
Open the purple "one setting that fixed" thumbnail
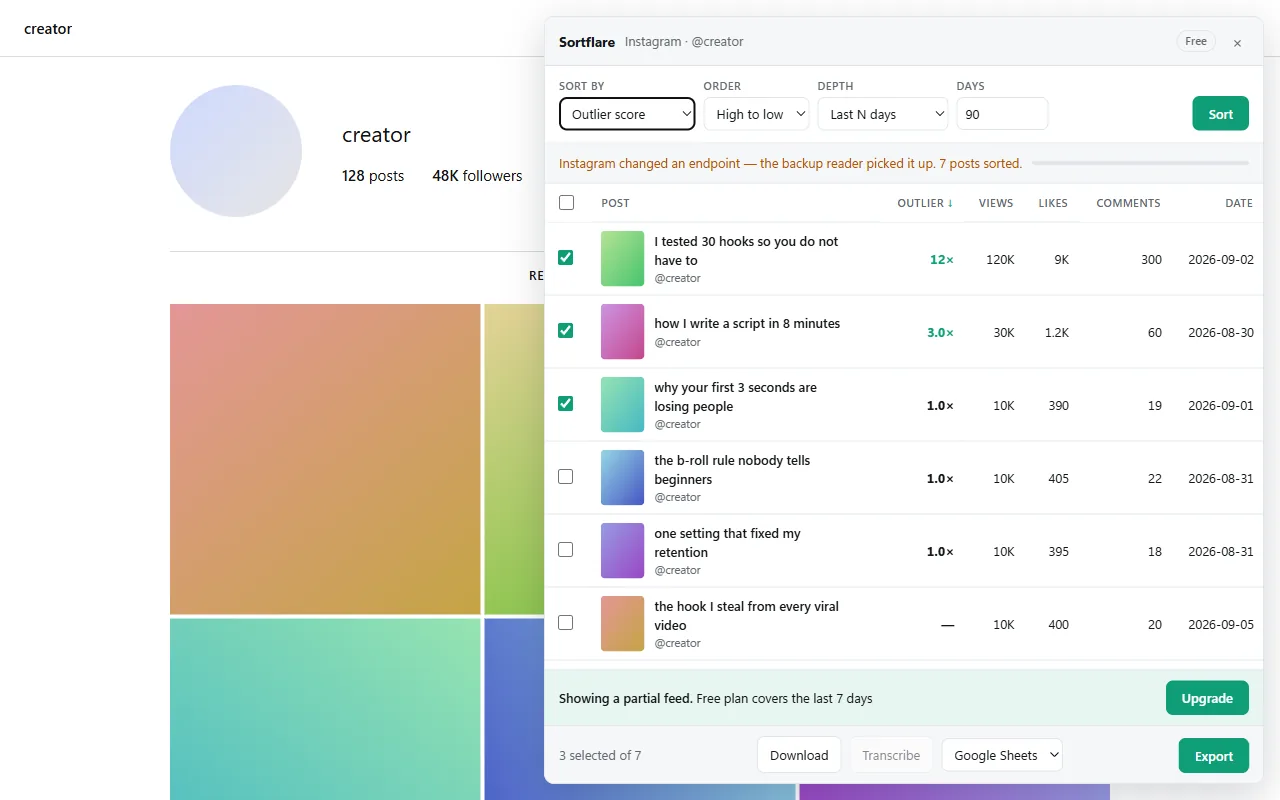pos(622,551)
